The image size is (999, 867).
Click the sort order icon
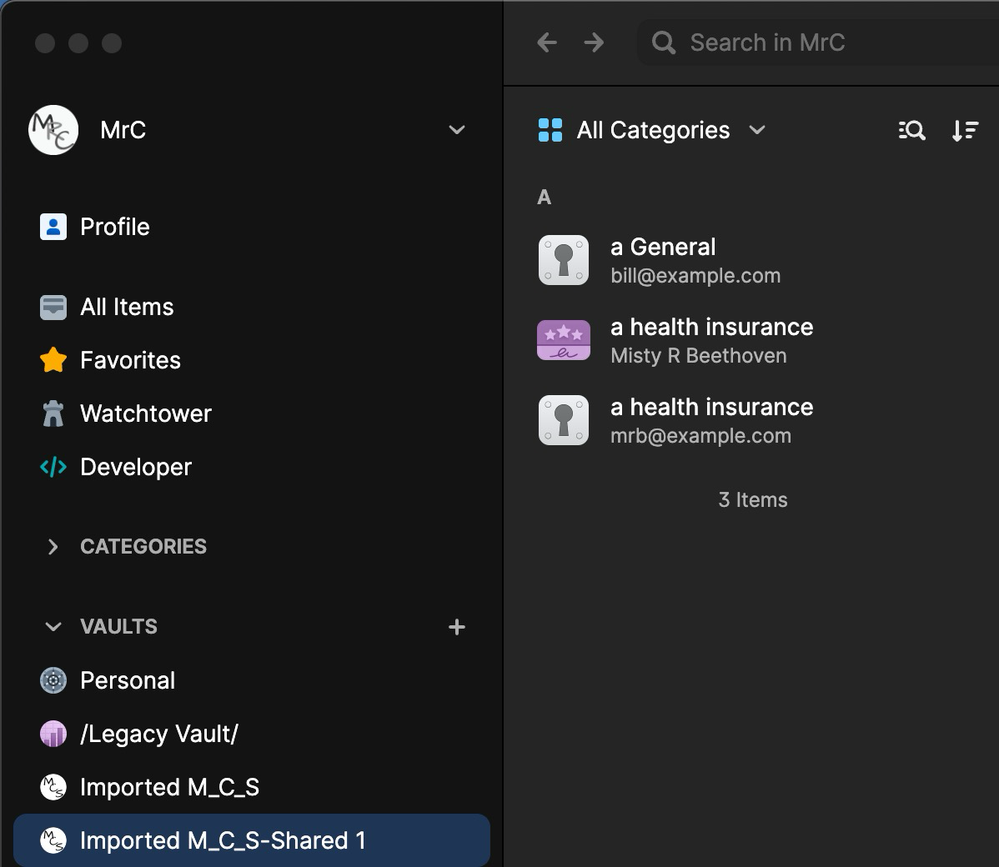tap(964, 130)
